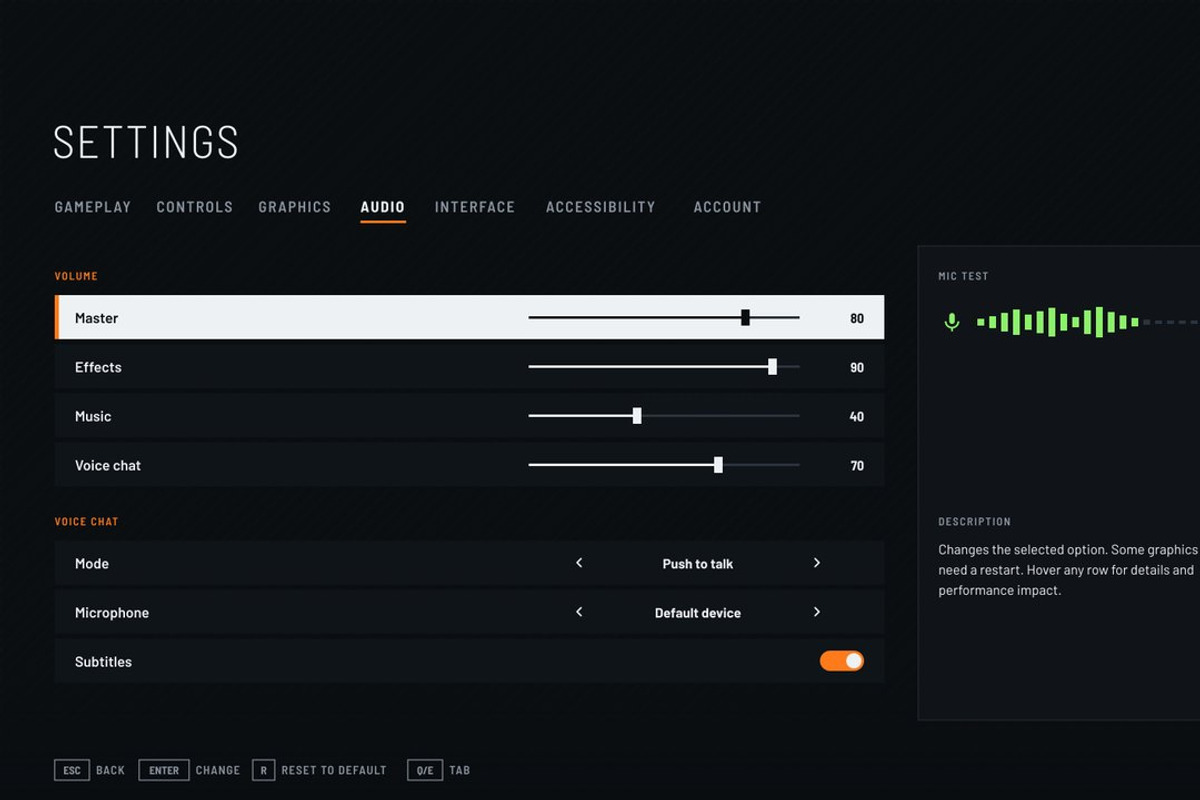Click the Q/E key icon
This screenshot has height=800, width=1200.
(425, 770)
